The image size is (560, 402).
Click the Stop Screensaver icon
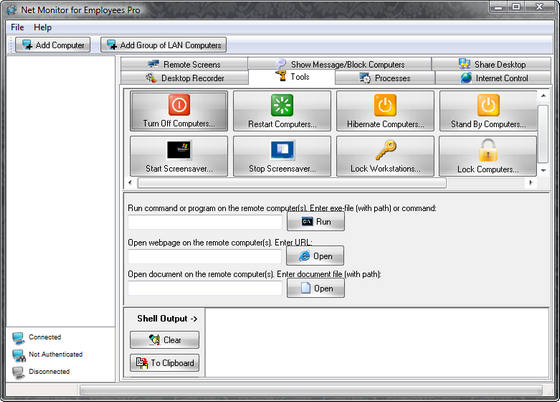pyautogui.click(x=282, y=150)
